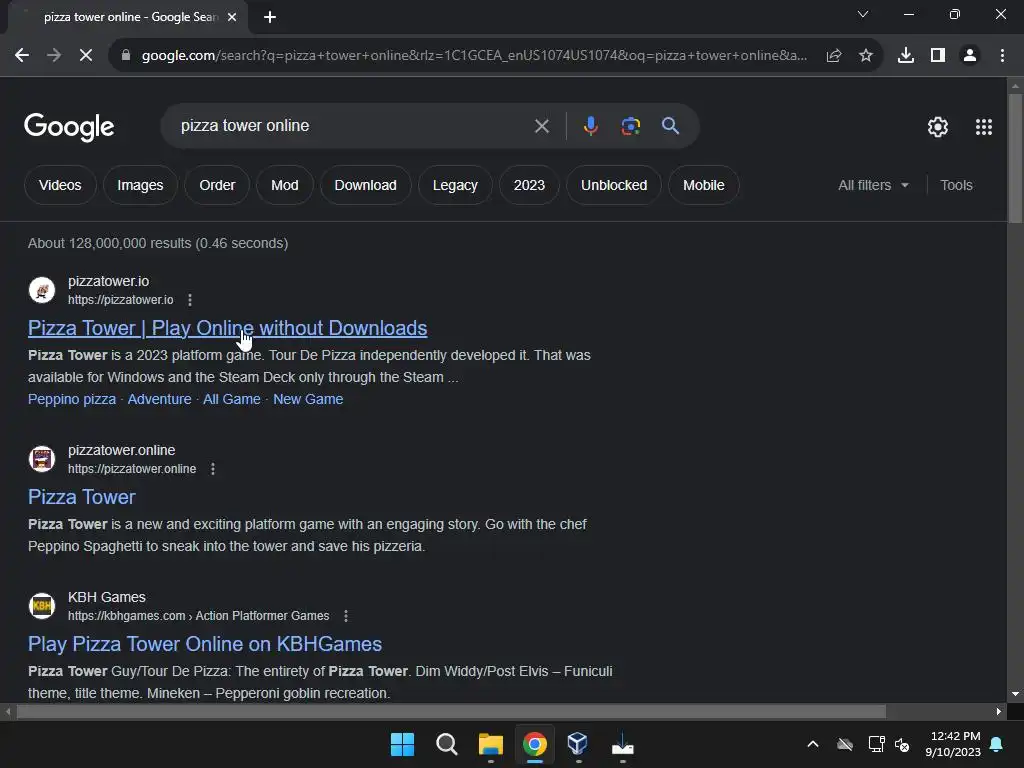Open more options for pizzatower.io result

point(190,300)
